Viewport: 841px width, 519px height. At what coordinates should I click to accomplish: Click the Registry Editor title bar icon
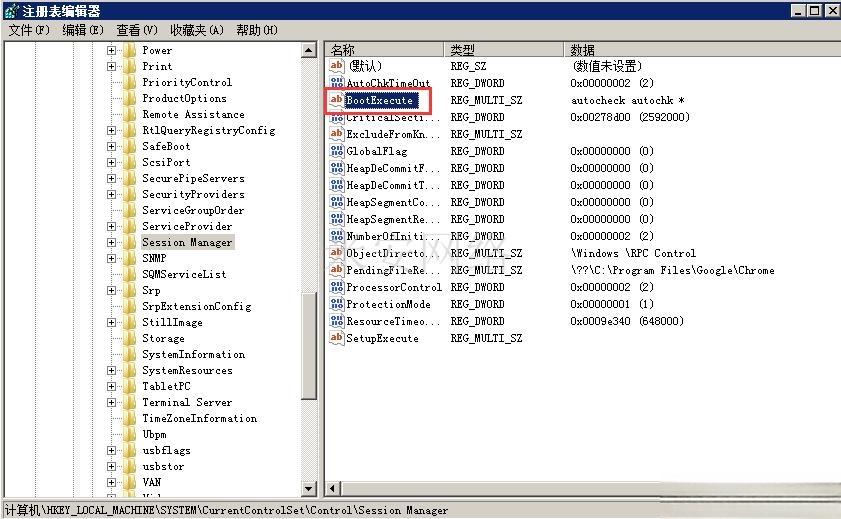10,10
